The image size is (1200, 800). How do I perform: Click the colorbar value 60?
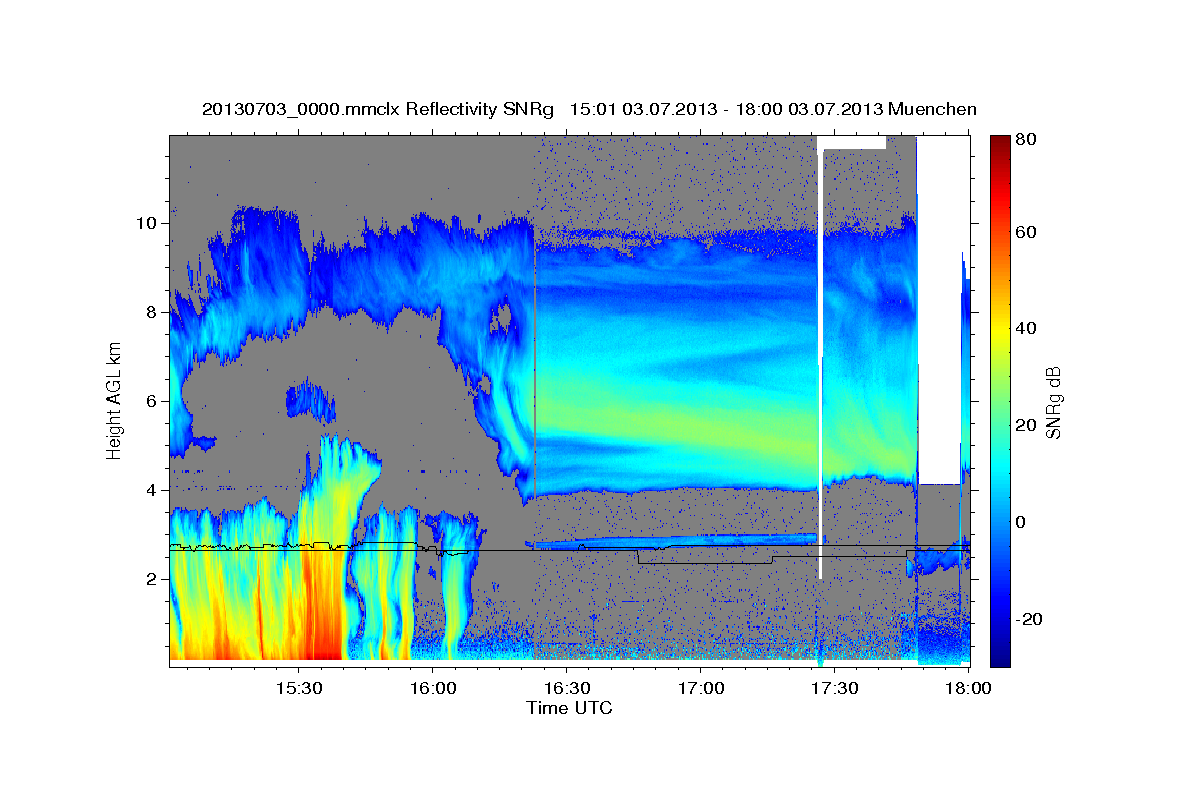pyautogui.click(x=1028, y=232)
